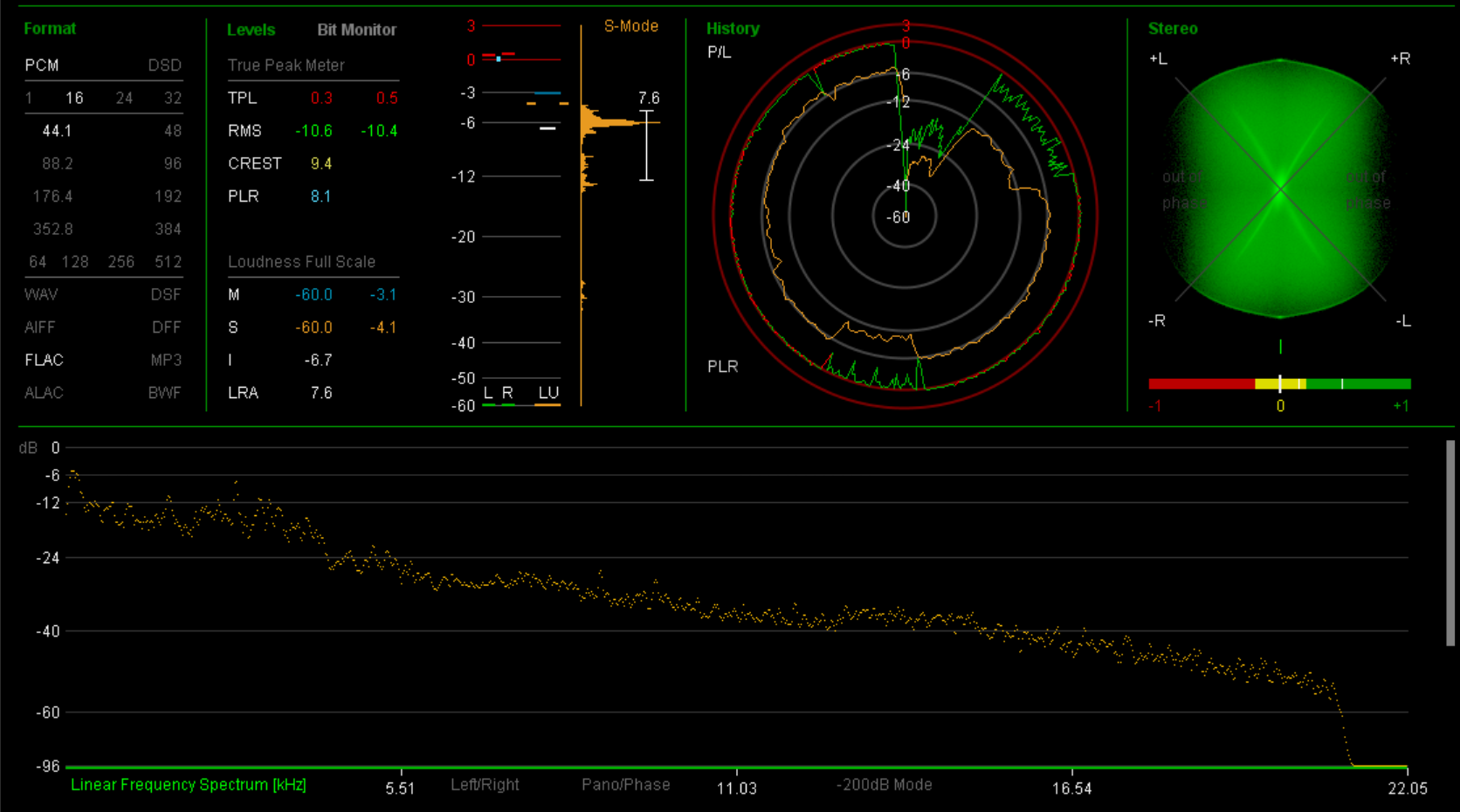
Task: Click the Stereo panel heading
Action: click(x=1173, y=29)
